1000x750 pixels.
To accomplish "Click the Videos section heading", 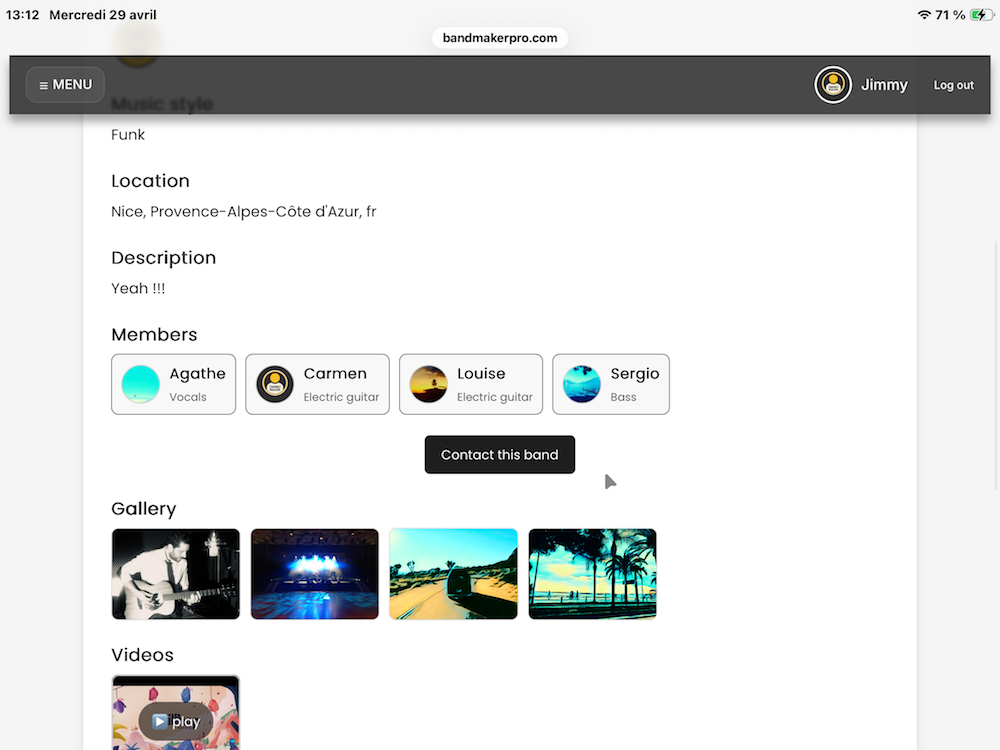I will (x=142, y=655).
